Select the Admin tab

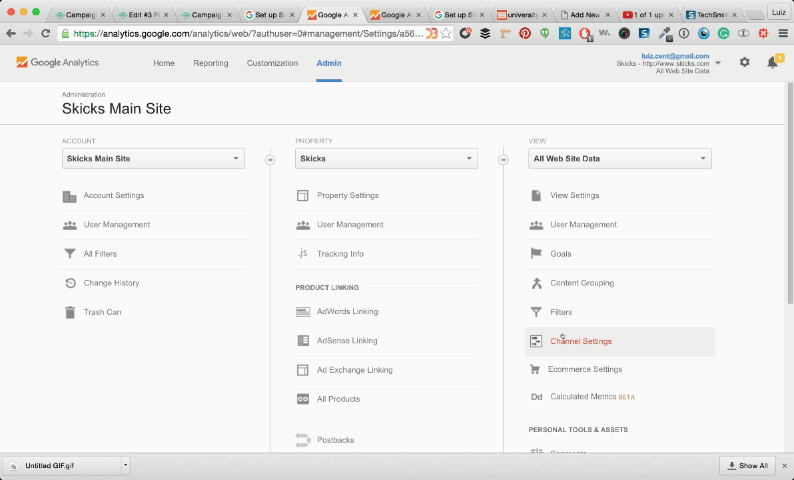coord(329,63)
